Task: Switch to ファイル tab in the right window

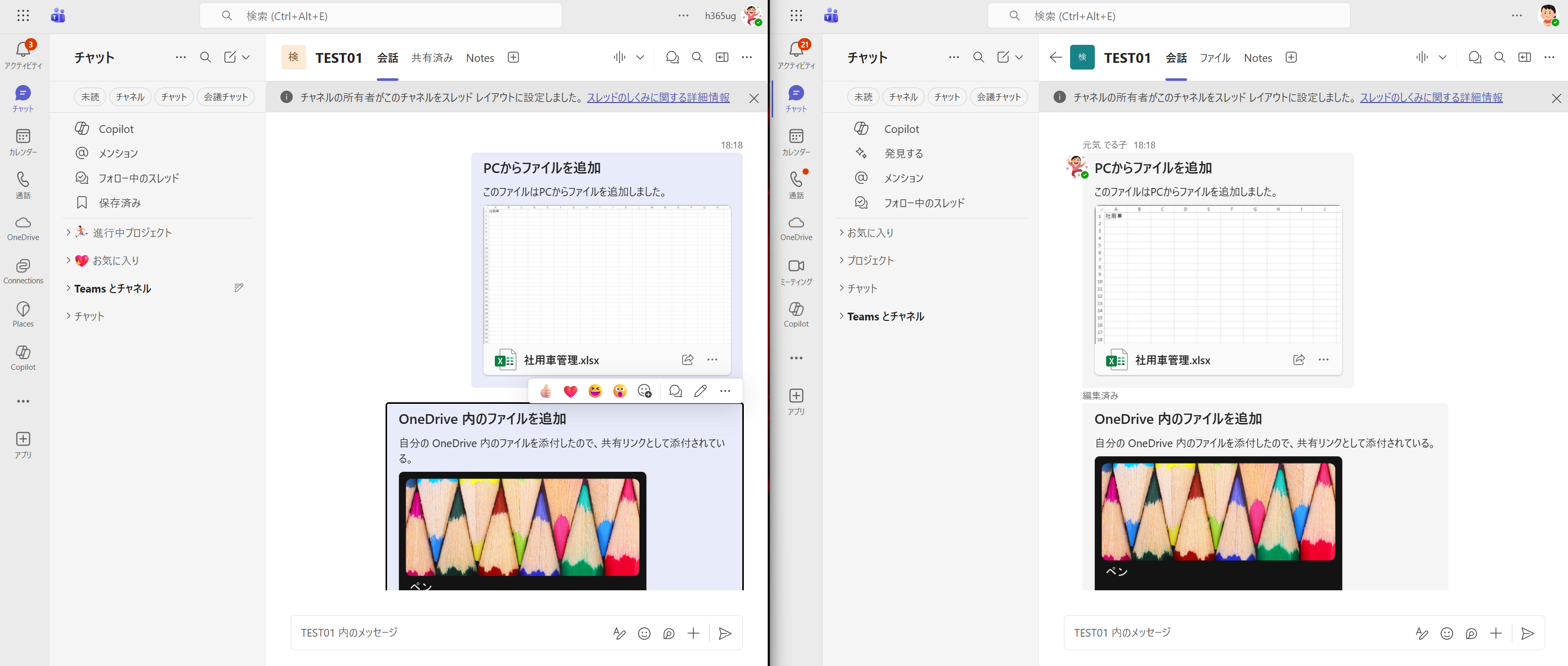Action: click(x=1214, y=58)
